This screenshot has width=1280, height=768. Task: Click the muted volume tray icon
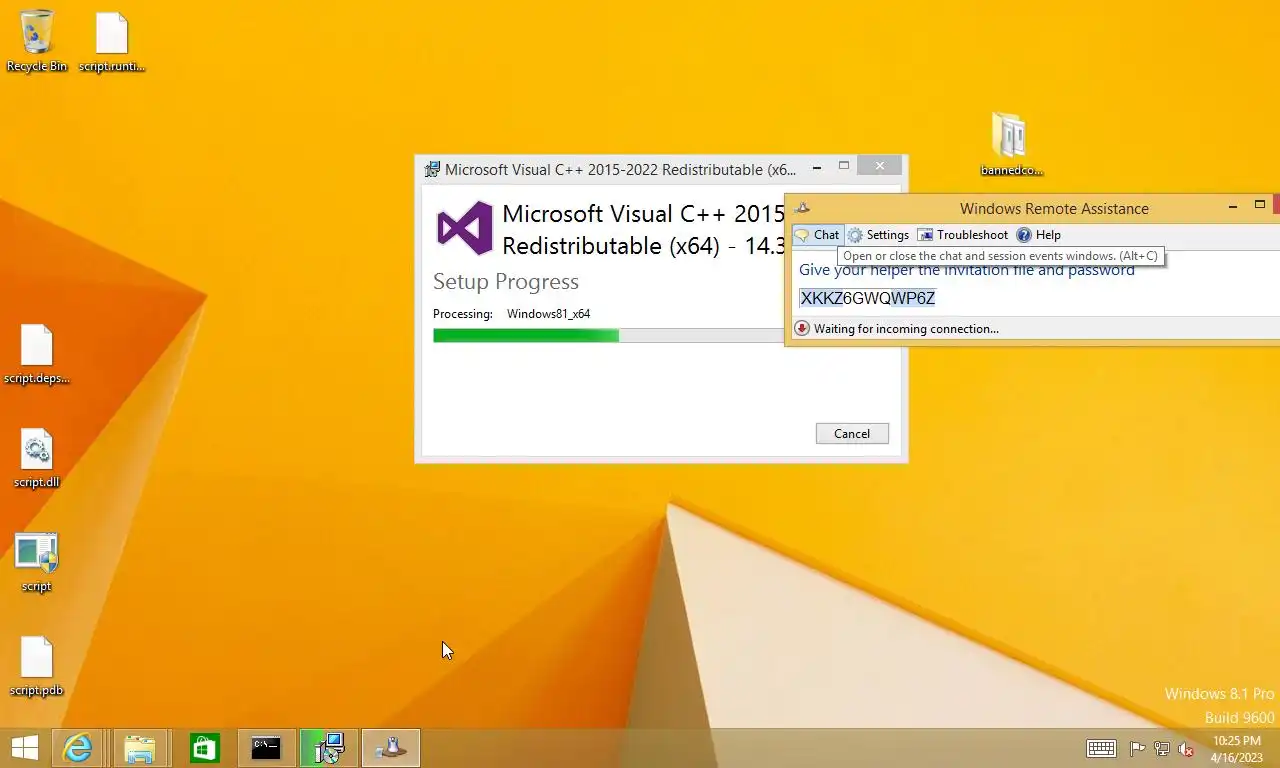click(x=1186, y=748)
